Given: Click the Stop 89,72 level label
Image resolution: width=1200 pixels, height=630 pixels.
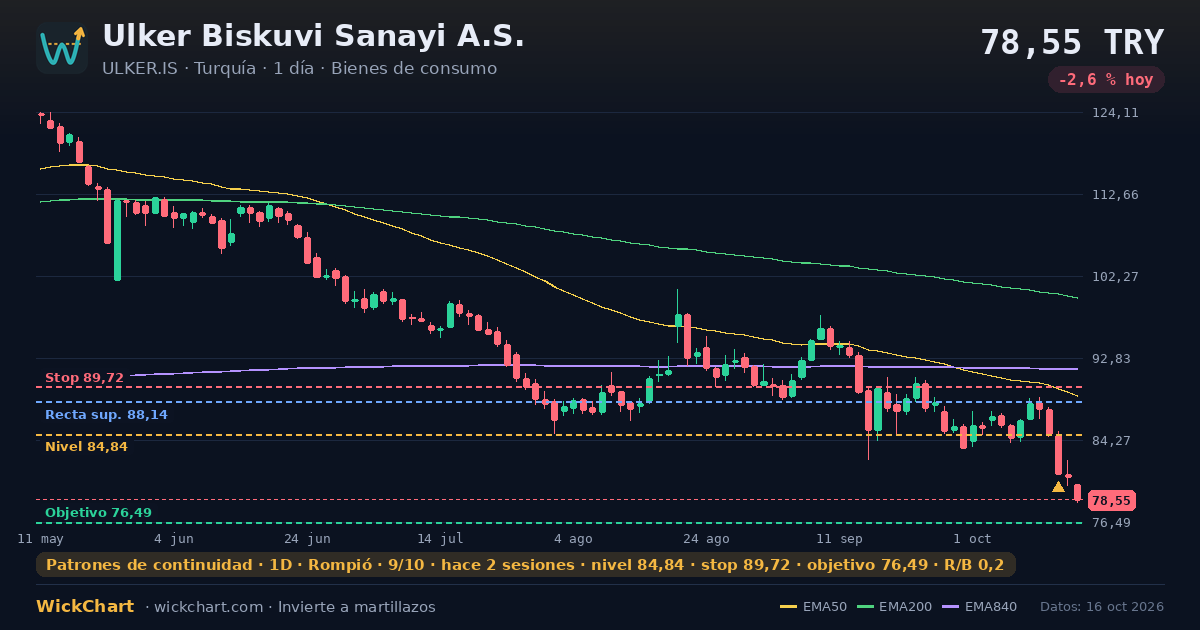Looking at the screenshot, I should [84, 378].
